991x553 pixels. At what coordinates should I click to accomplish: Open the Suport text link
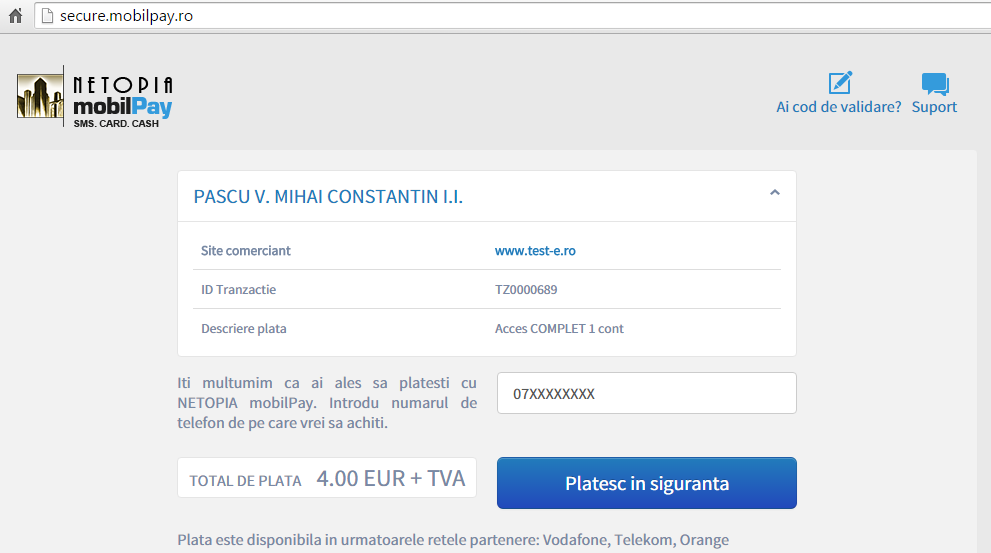click(x=934, y=107)
